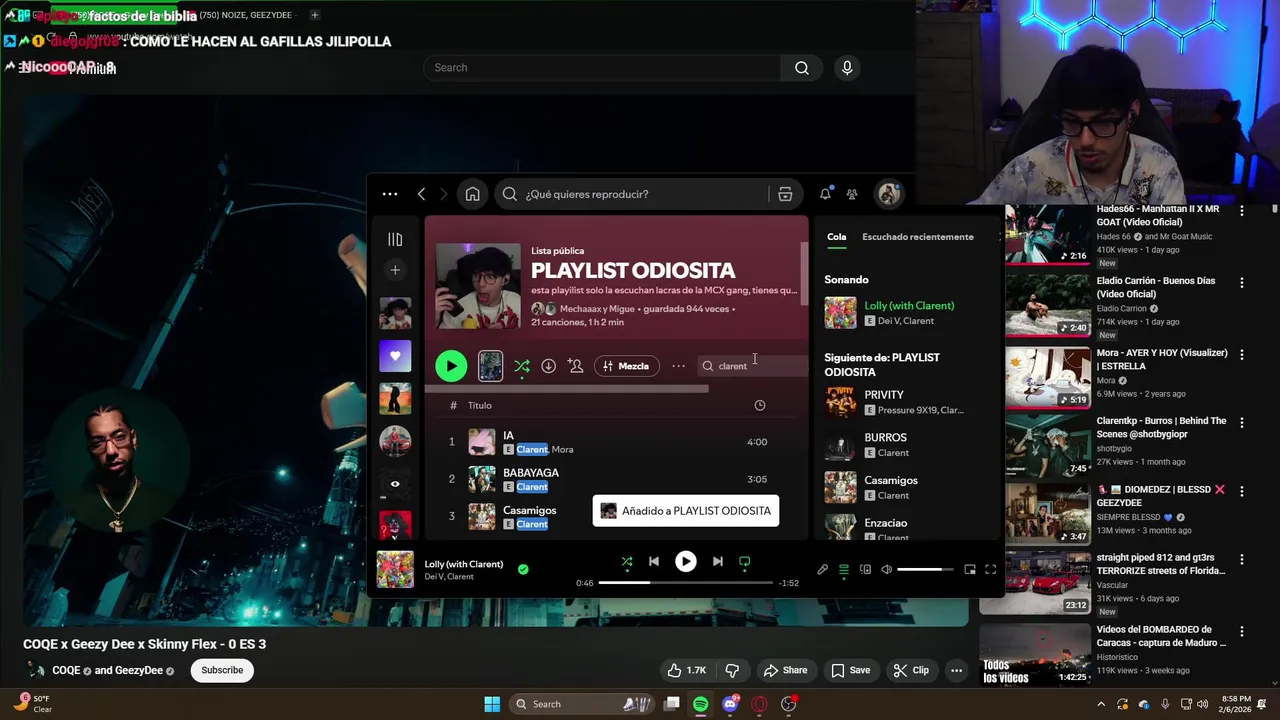Switch to Escuchado recientemente tab
1280x720 pixels.
click(917, 237)
